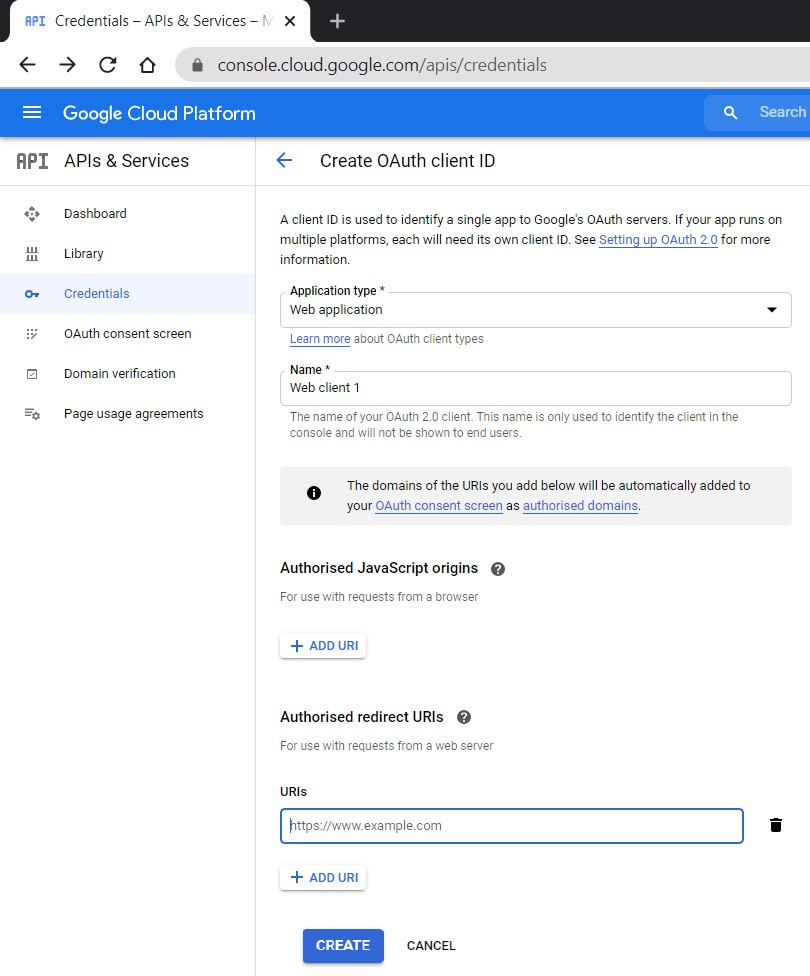Open a new browser tab
Image resolution: width=810 pixels, height=976 pixels.
click(x=337, y=21)
